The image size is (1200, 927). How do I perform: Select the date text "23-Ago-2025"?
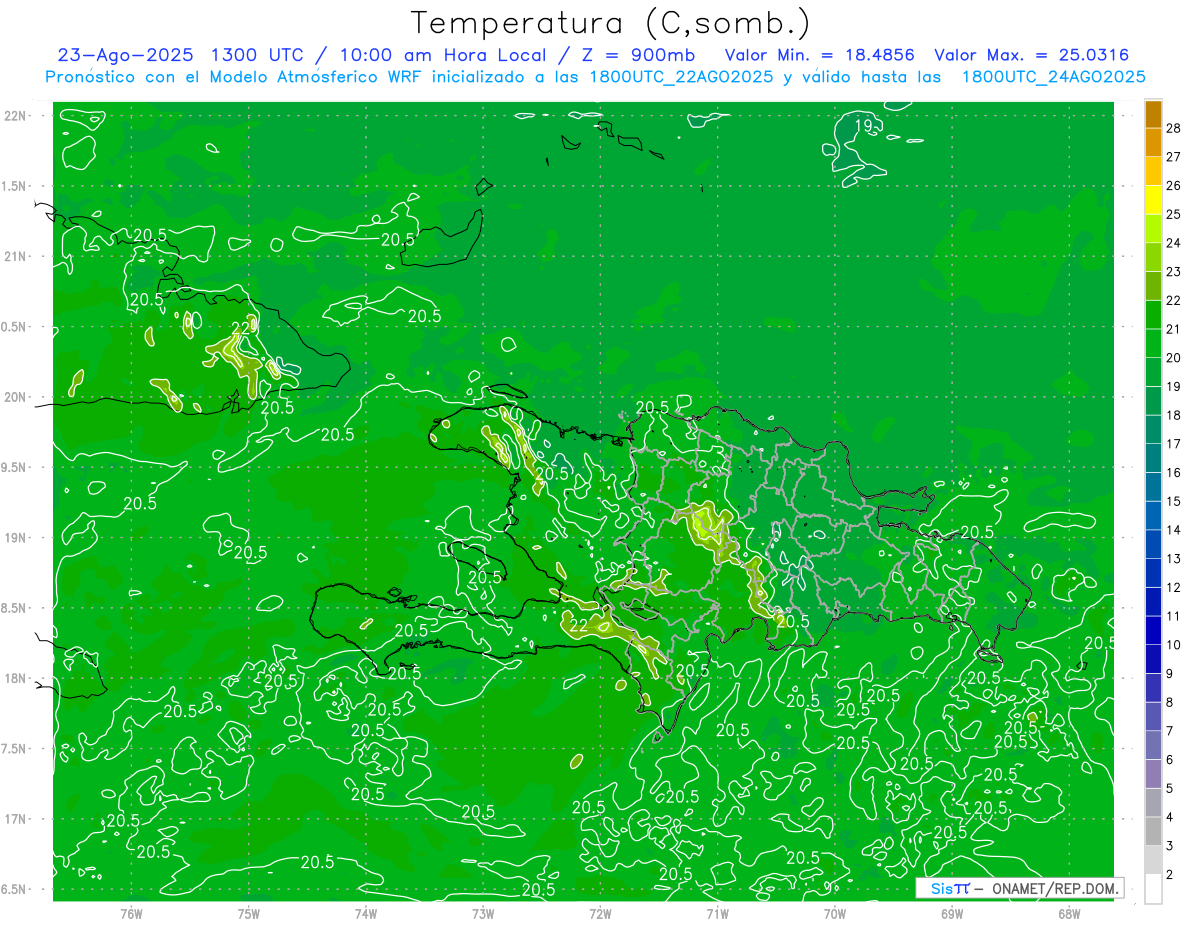click(x=126, y=55)
